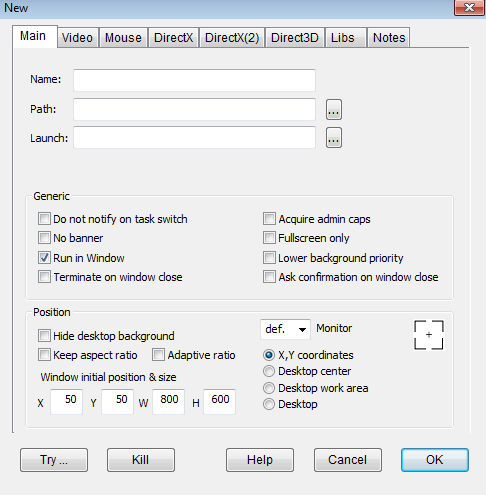This screenshot has width=486, height=495.
Task: Choose Desktop work area option
Action: [x=269, y=388]
